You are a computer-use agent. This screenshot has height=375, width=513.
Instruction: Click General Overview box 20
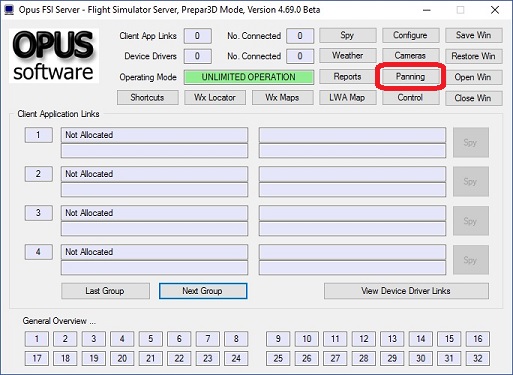(122, 359)
